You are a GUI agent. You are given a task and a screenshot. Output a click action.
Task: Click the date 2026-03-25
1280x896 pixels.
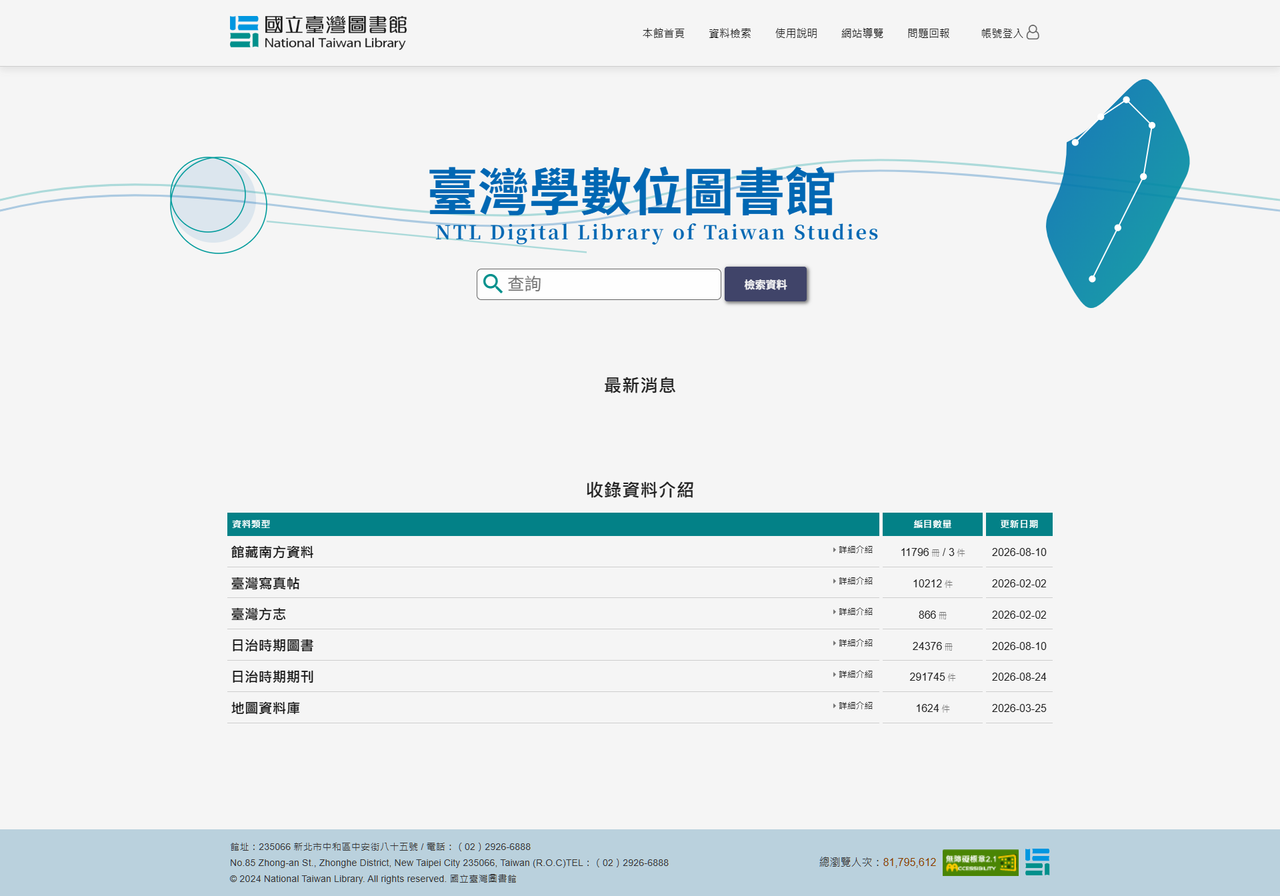click(1019, 708)
